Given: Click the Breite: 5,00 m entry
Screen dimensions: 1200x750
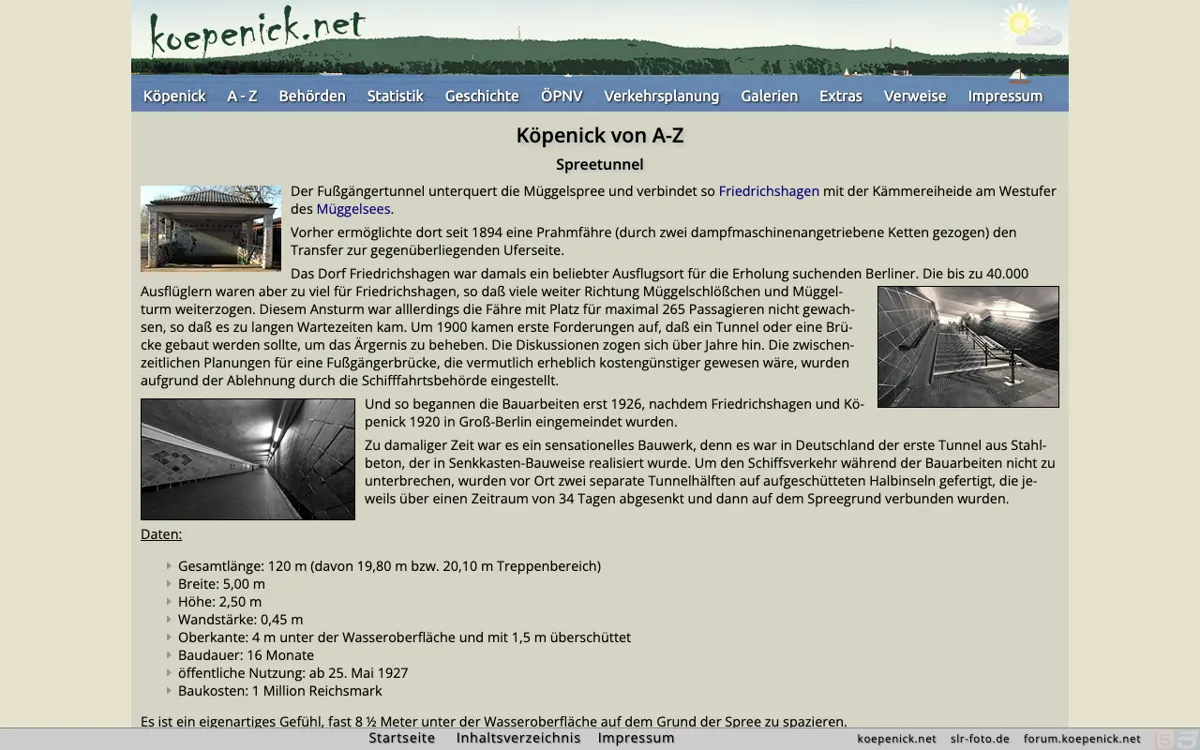Looking at the screenshot, I should coord(221,584).
